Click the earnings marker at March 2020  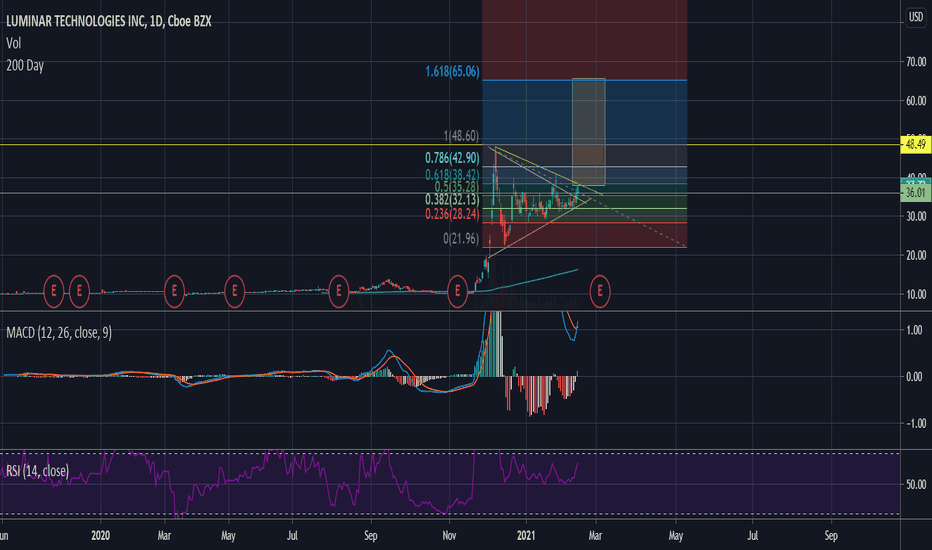[174, 291]
